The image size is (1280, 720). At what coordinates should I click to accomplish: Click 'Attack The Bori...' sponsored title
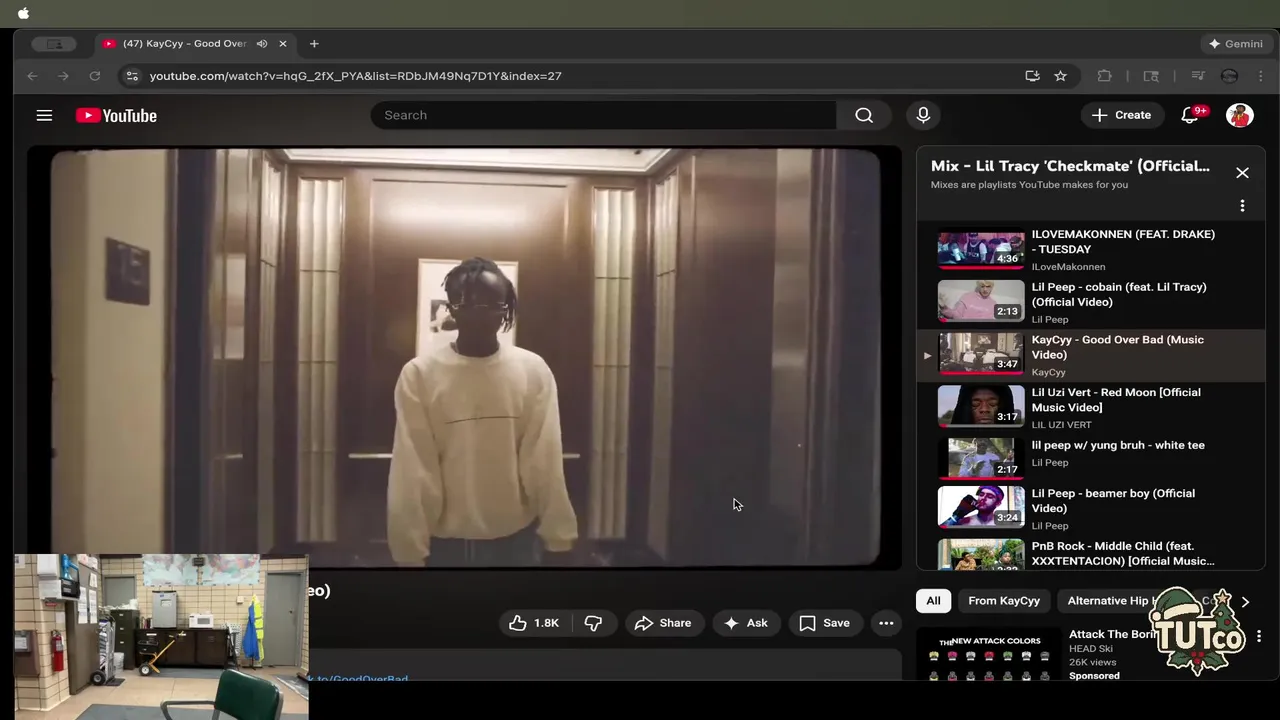[x=1112, y=634]
